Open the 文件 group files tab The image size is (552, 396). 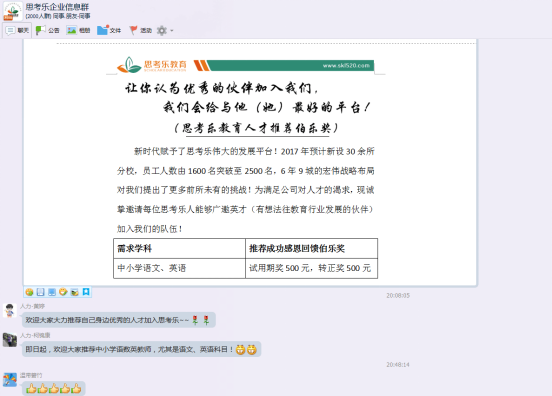coord(109,31)
